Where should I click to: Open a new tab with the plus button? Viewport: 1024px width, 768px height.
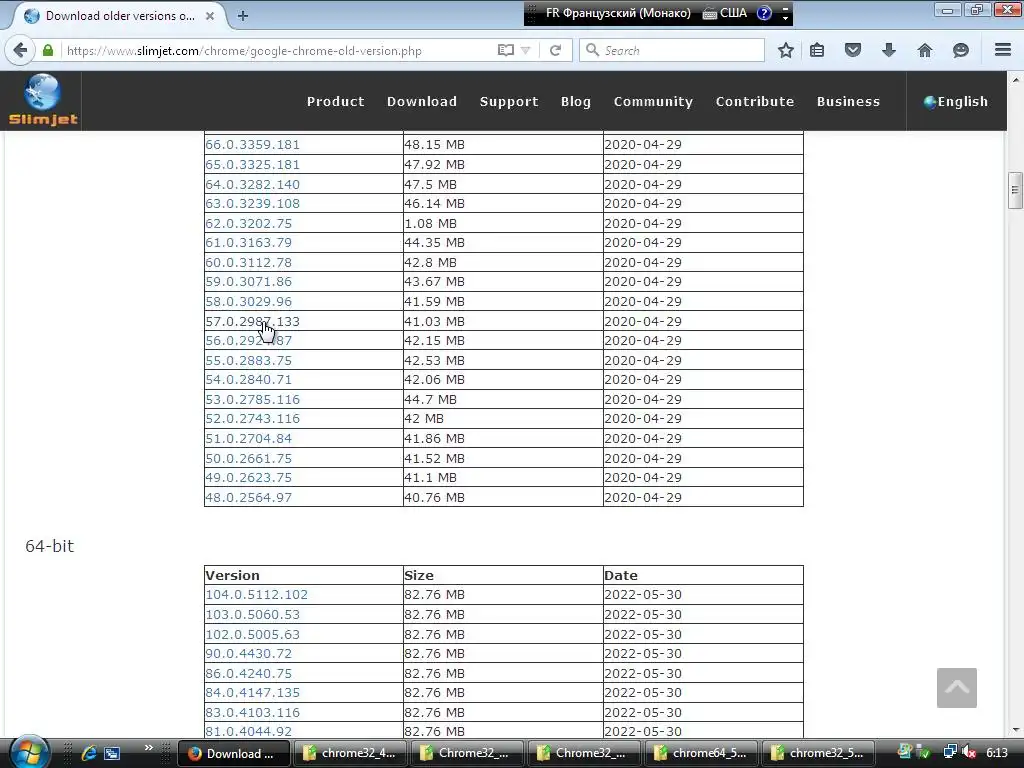pyautogui.click(x=243, y=16)
